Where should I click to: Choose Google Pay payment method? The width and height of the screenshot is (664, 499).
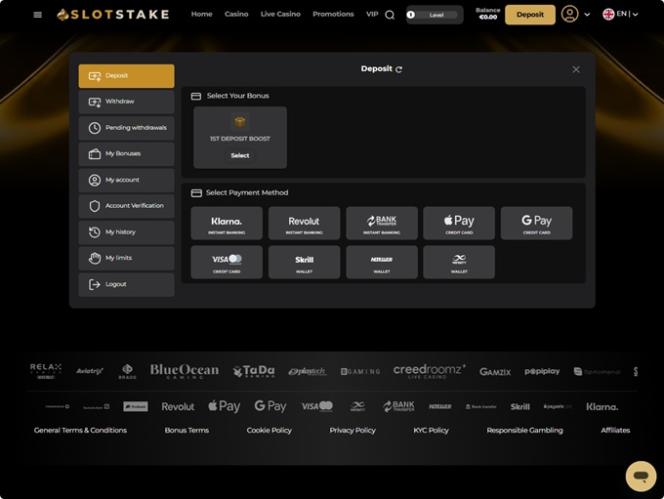(536, 223)
